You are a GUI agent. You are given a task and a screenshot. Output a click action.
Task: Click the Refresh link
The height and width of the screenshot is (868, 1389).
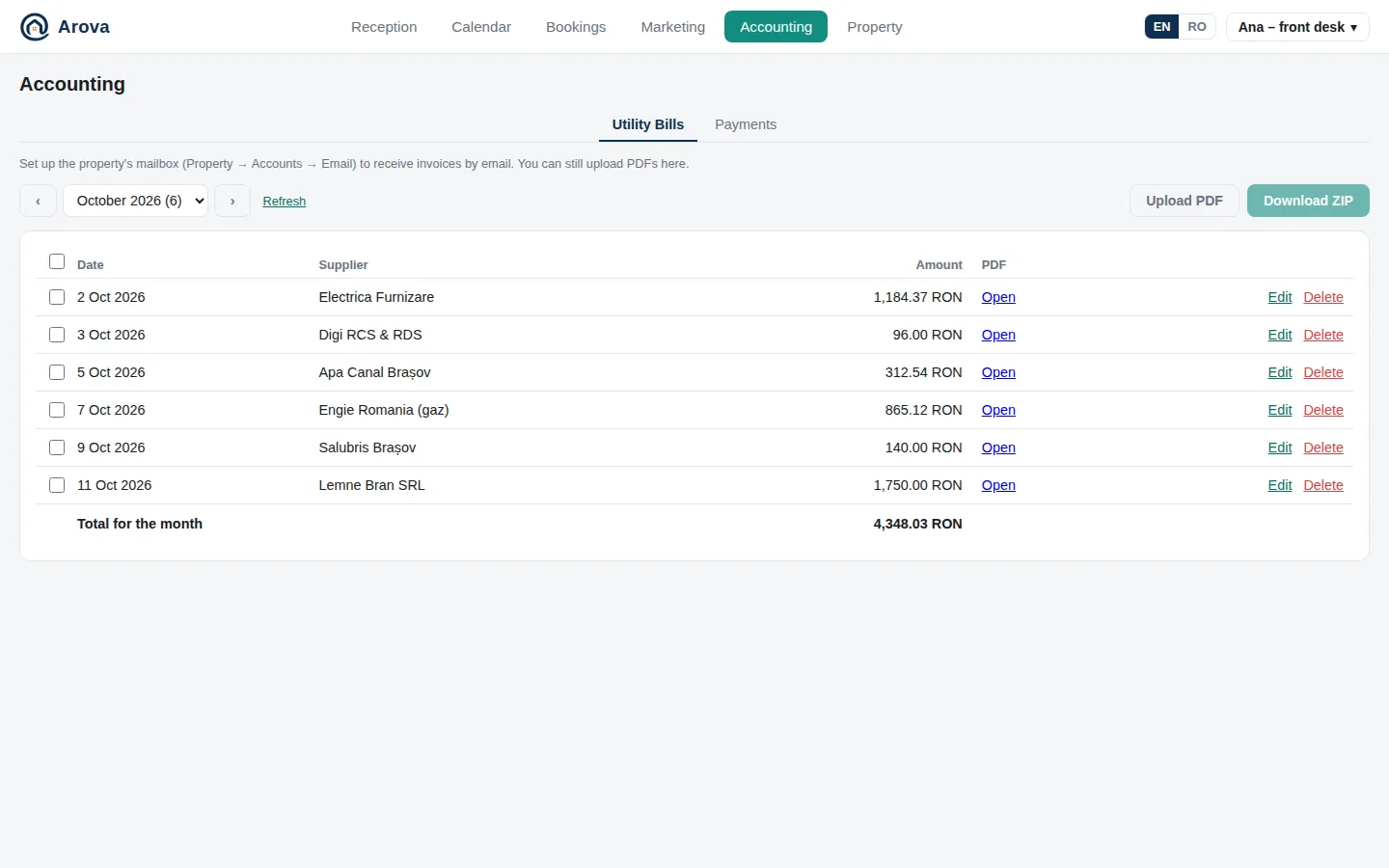click(285, 202)
